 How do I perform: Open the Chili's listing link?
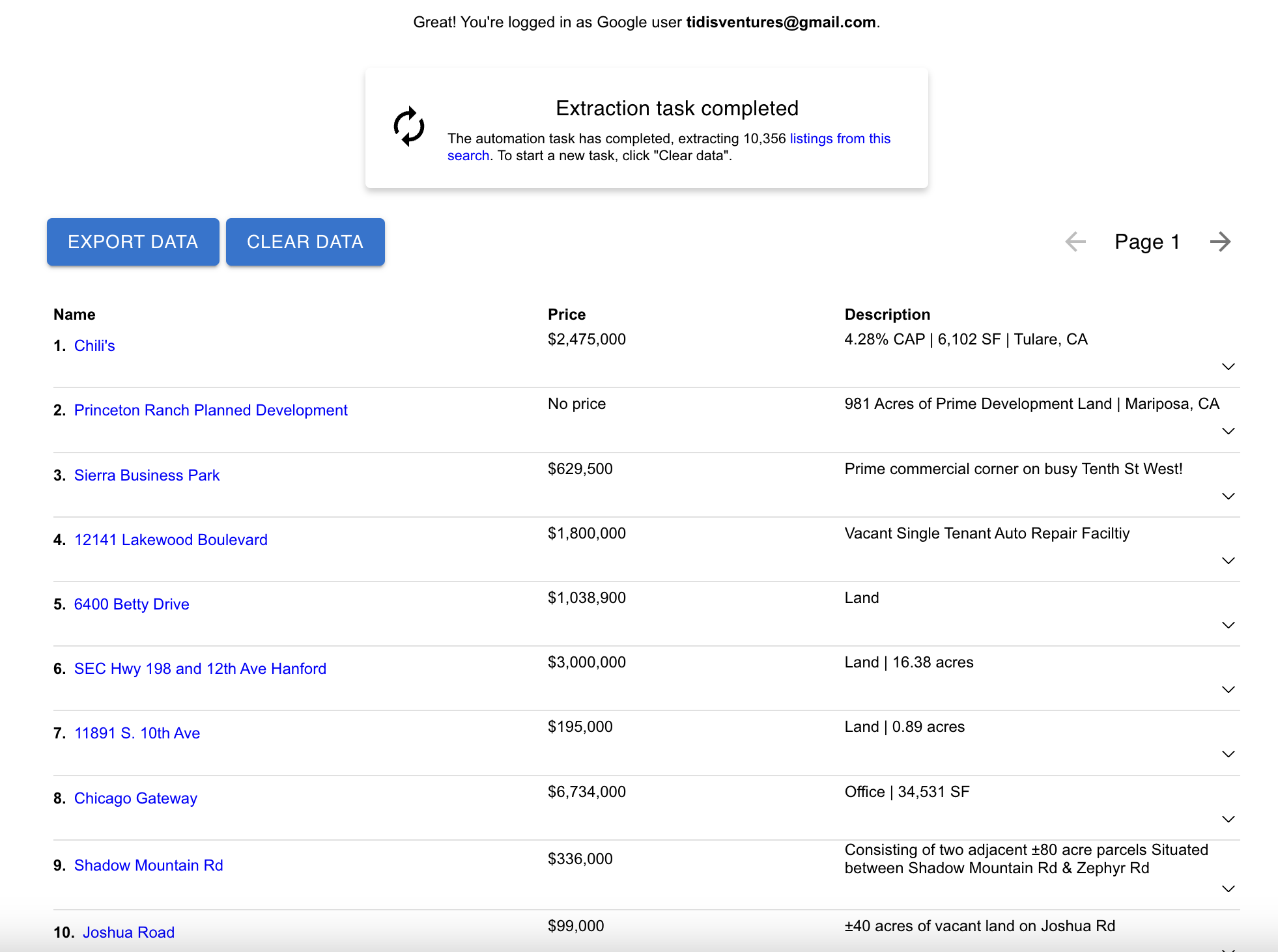point(94,346)
